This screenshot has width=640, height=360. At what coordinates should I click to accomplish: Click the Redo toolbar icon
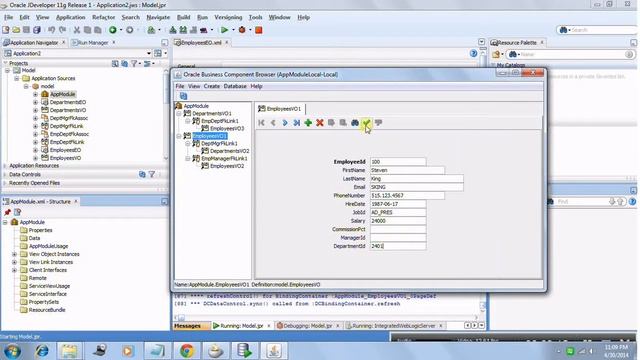[x=62, y=30]
